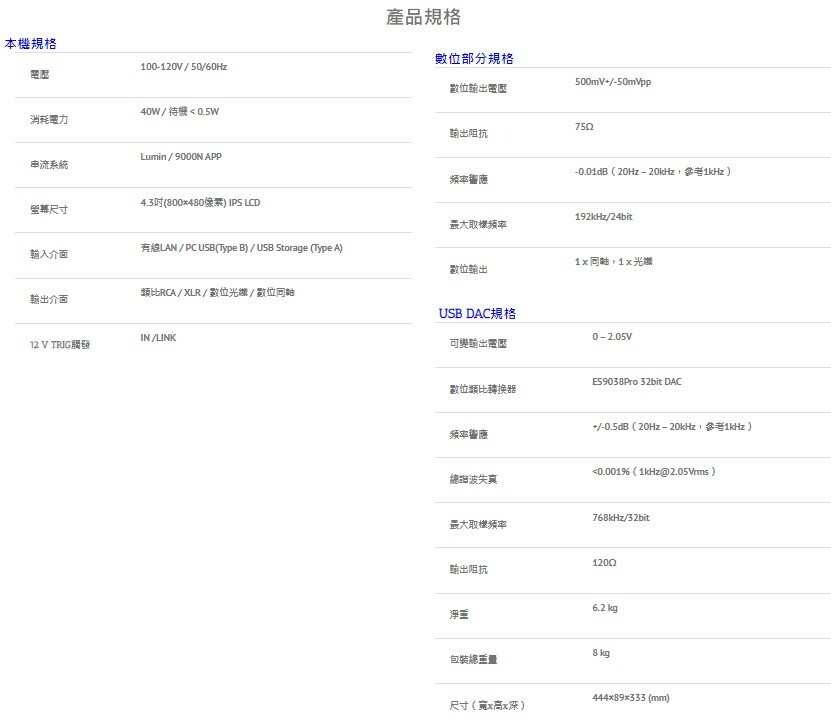
Task: Click the 產品規格 page title
Action: [x=423, y=18]
